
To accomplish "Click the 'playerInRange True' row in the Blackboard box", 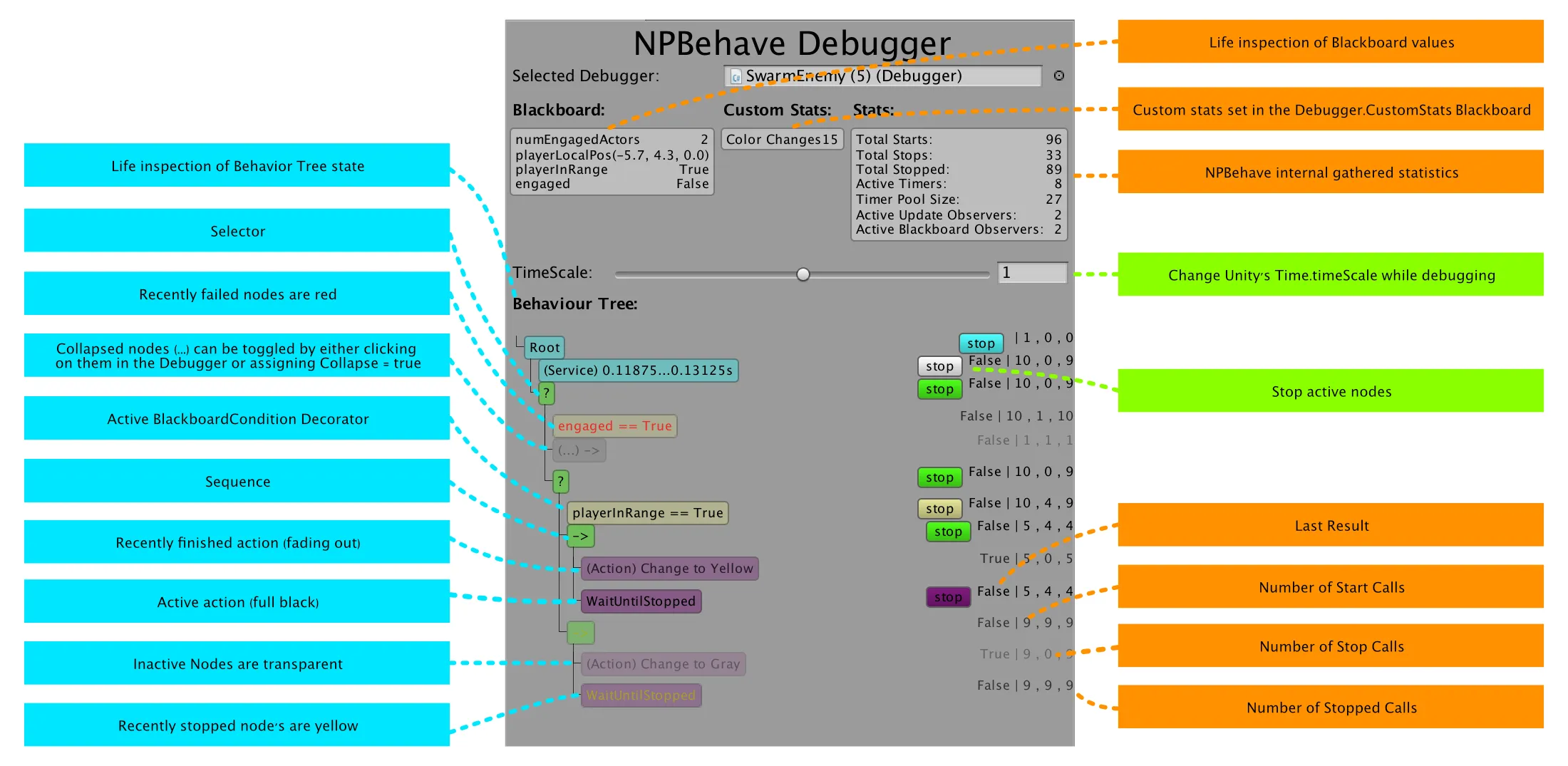I will 612,170.
